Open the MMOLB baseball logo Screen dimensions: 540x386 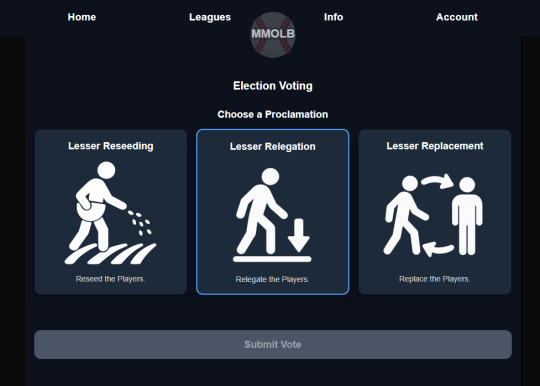tap(273, 34)
